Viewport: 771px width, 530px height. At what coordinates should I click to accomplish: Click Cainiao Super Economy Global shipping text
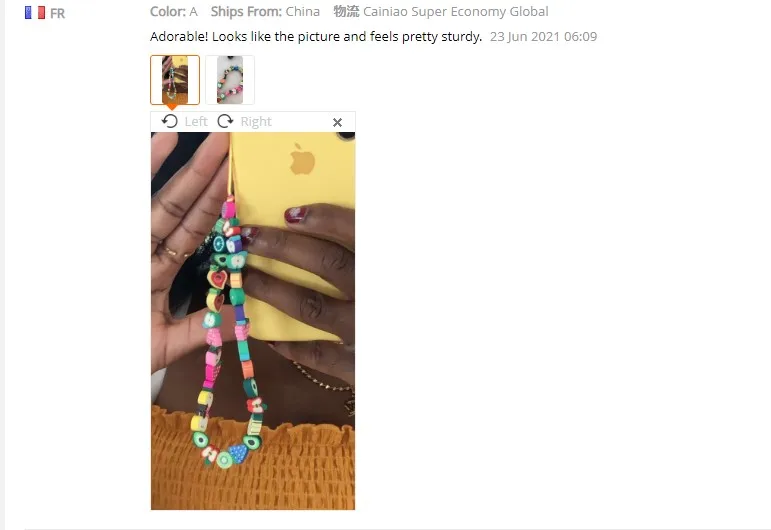[x=455, y=11]
